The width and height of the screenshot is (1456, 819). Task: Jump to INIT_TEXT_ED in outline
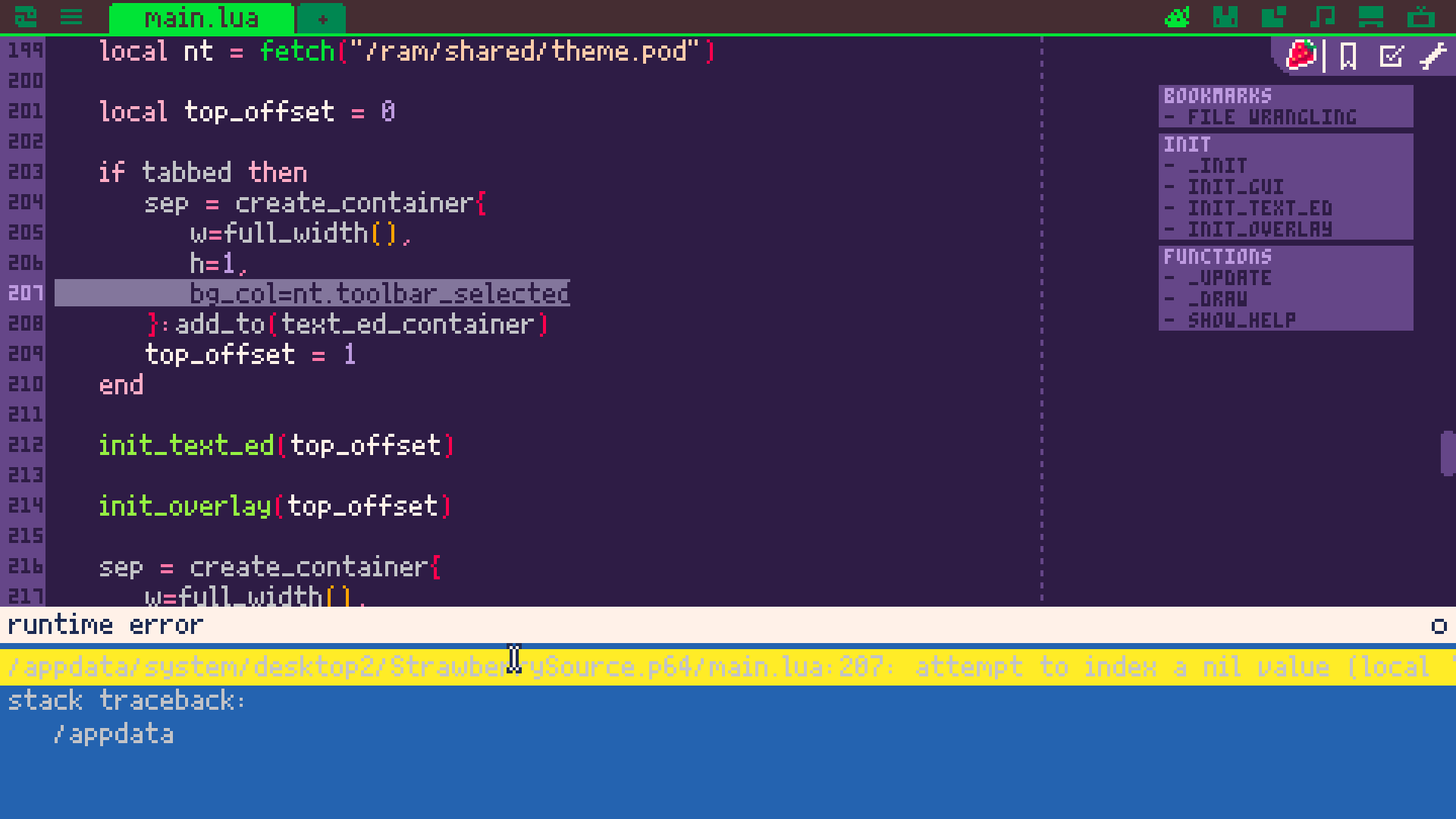pyautogui.click(x=1259, y=209)
